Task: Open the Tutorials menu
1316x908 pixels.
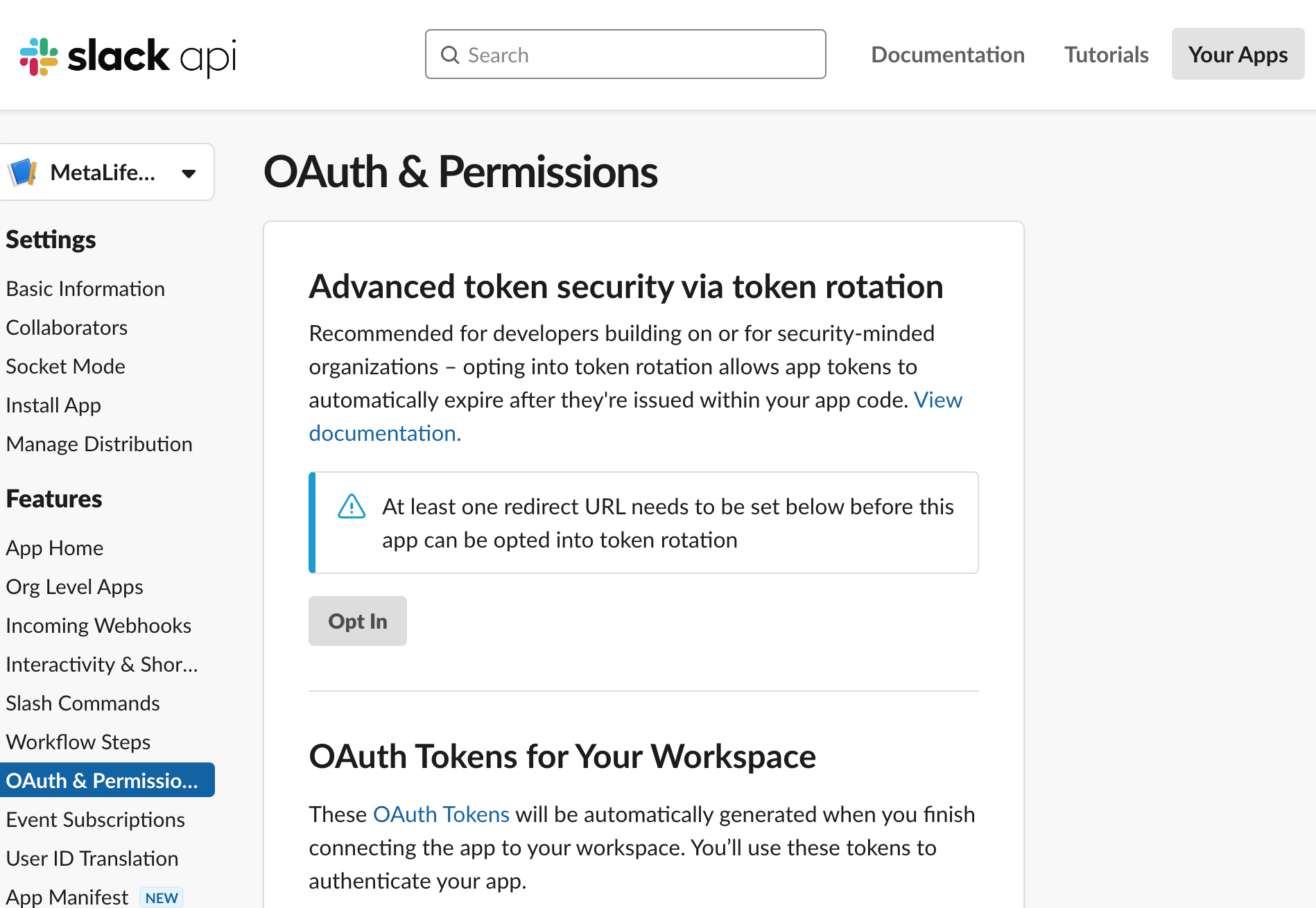Action: [x=1107, y=55]
